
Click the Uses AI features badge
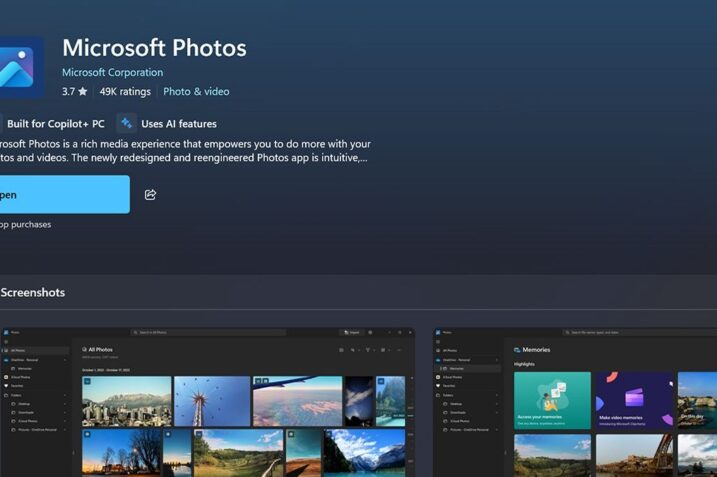click(x=178, y=124)
